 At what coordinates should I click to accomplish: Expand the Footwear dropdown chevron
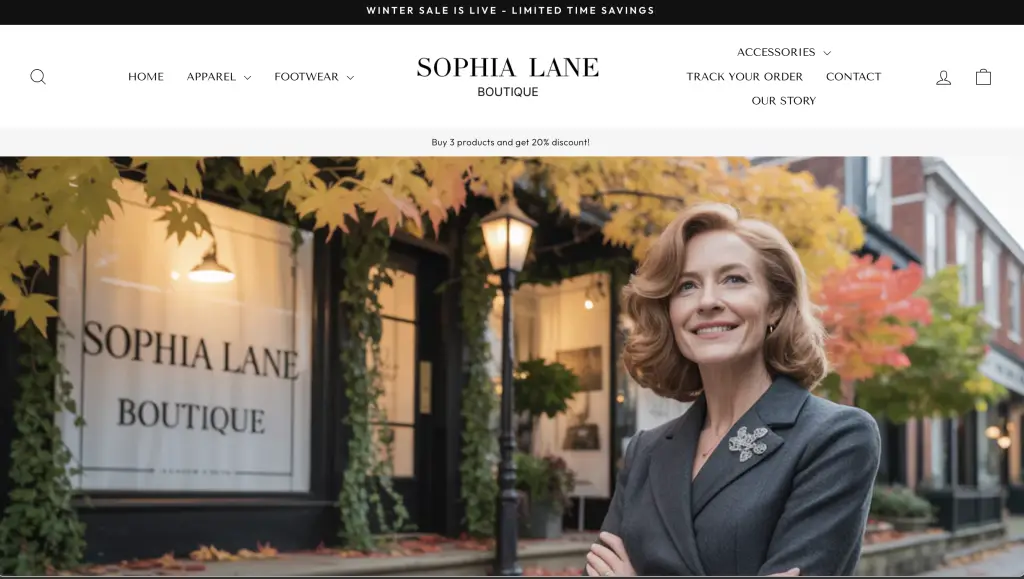point(350,78)
